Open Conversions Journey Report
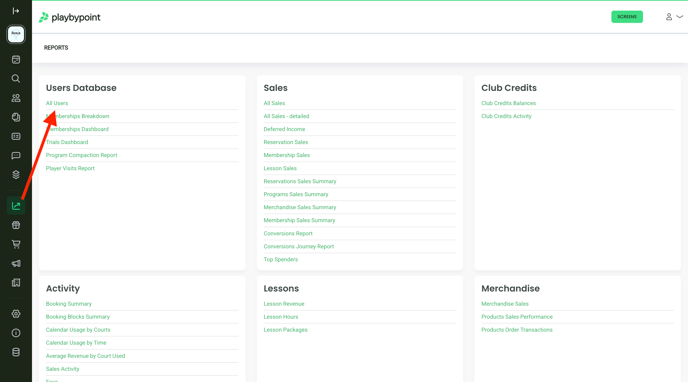 pyautogui.click(x=299, y=246)
